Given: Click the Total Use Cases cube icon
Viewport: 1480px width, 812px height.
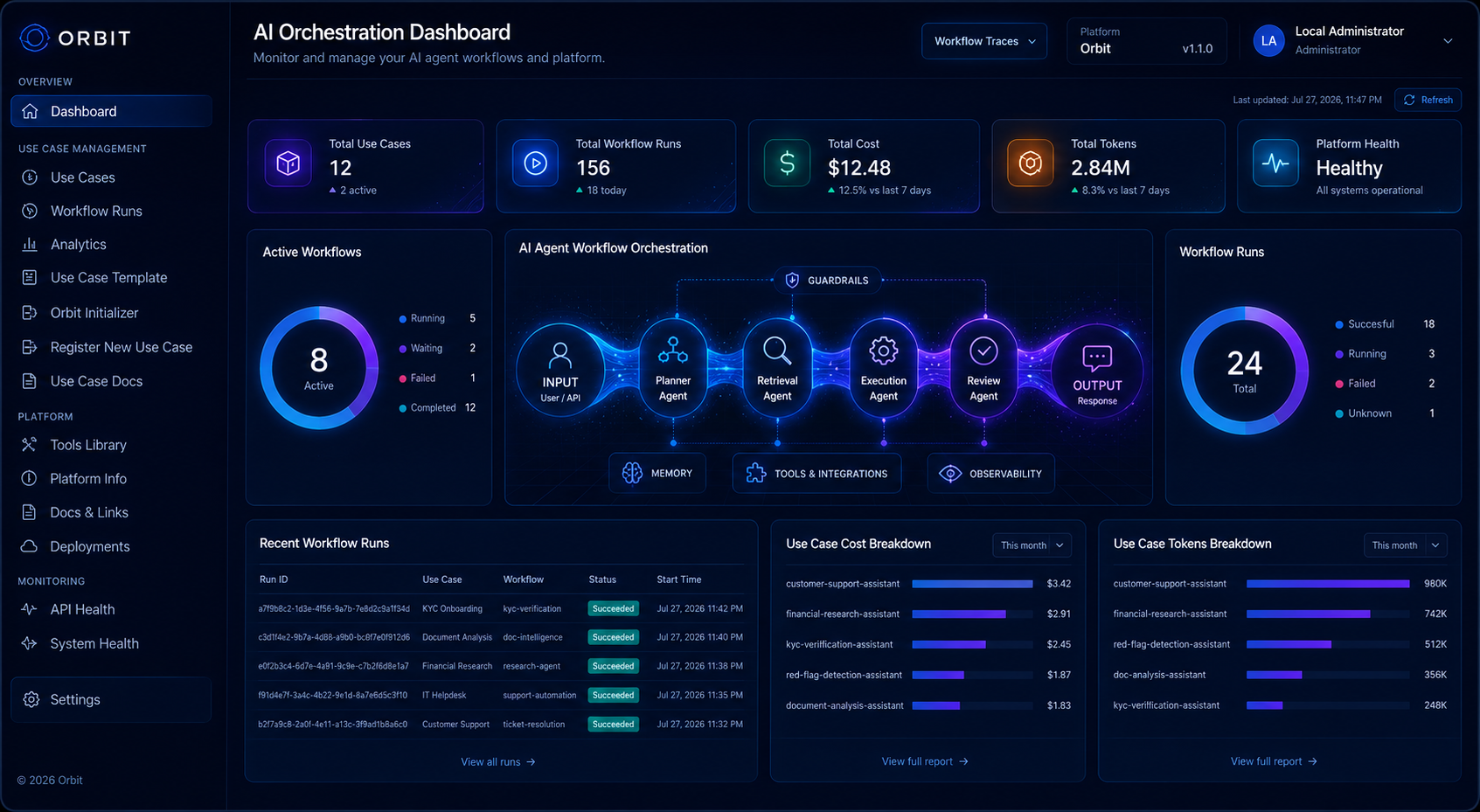Looking at the screenshot, I should pyautogui.click(x=288, y=163).
